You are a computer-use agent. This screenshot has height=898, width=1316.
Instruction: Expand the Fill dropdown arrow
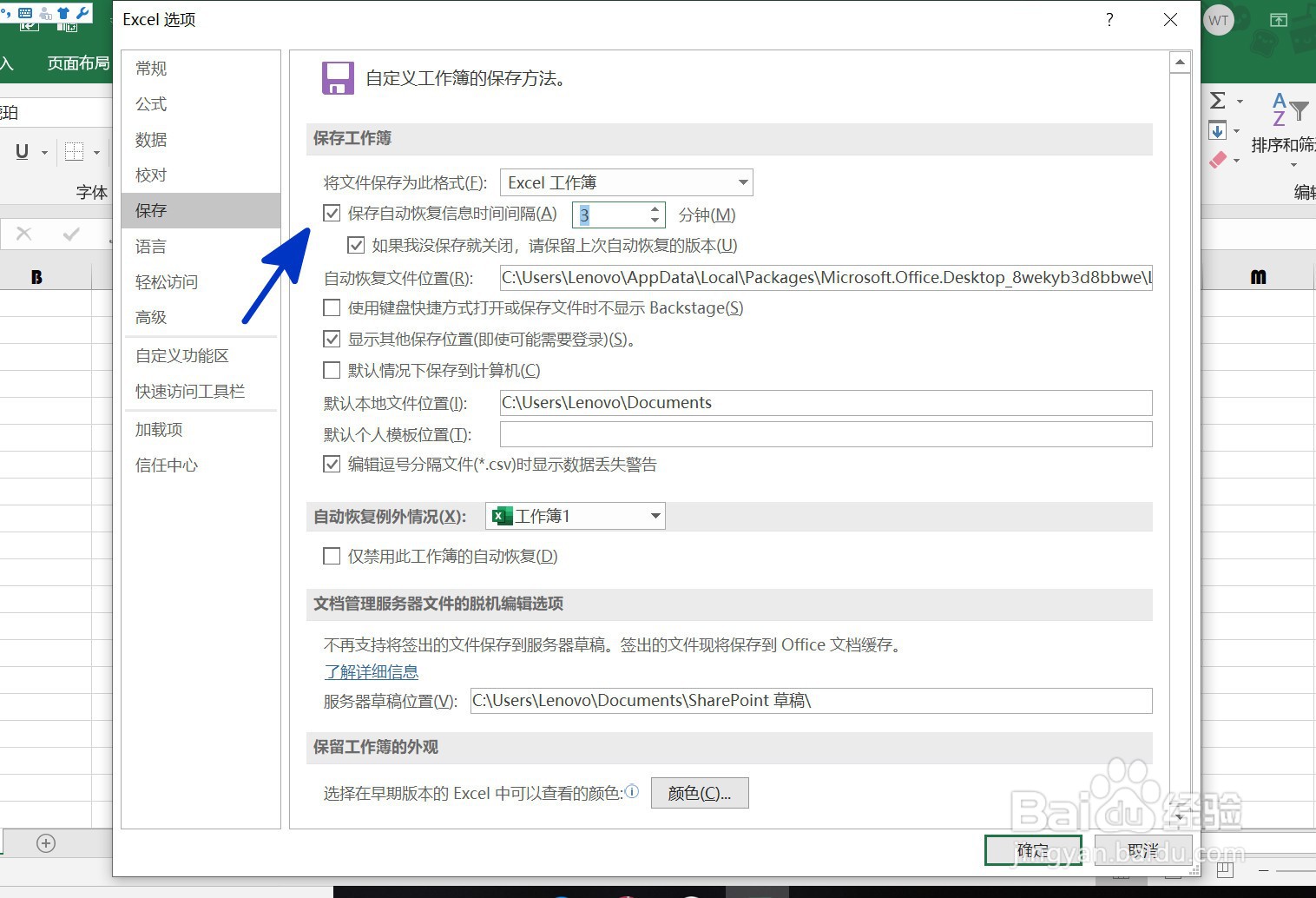coord(1236,132)
